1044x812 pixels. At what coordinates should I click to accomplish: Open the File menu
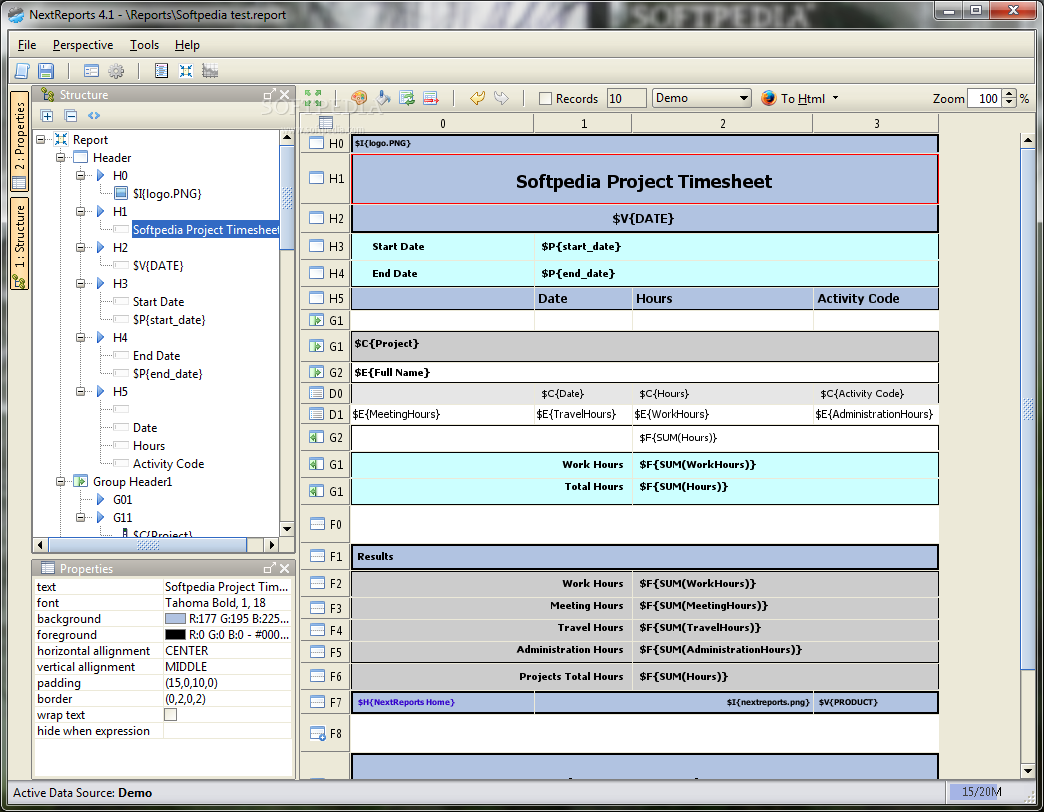click(x=27, y=45)
